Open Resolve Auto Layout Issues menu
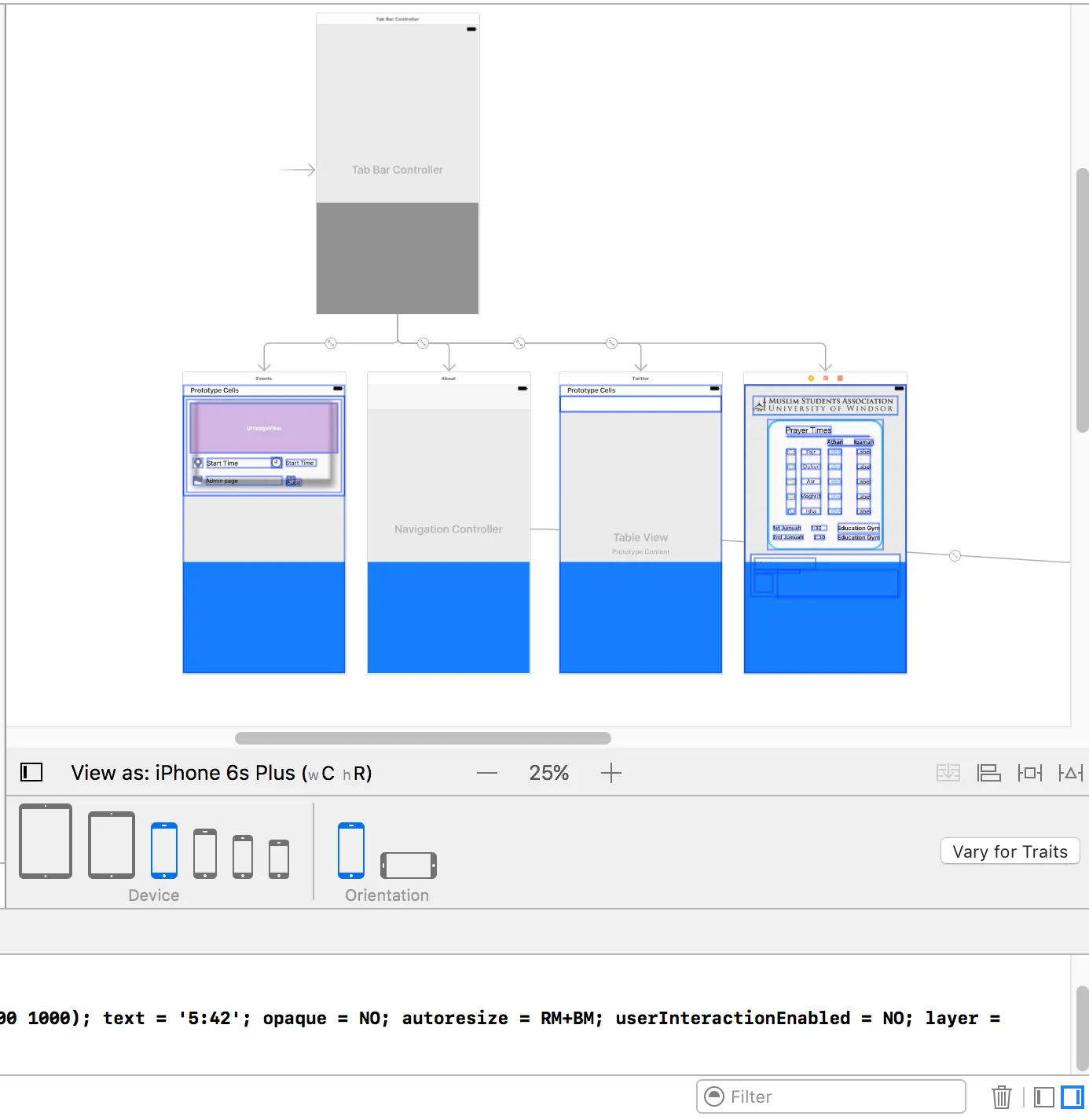 (1070, 773)
